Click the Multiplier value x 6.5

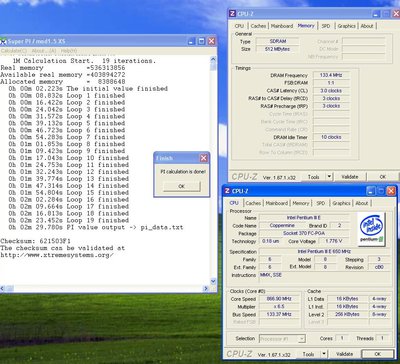(x=279, y=307)
